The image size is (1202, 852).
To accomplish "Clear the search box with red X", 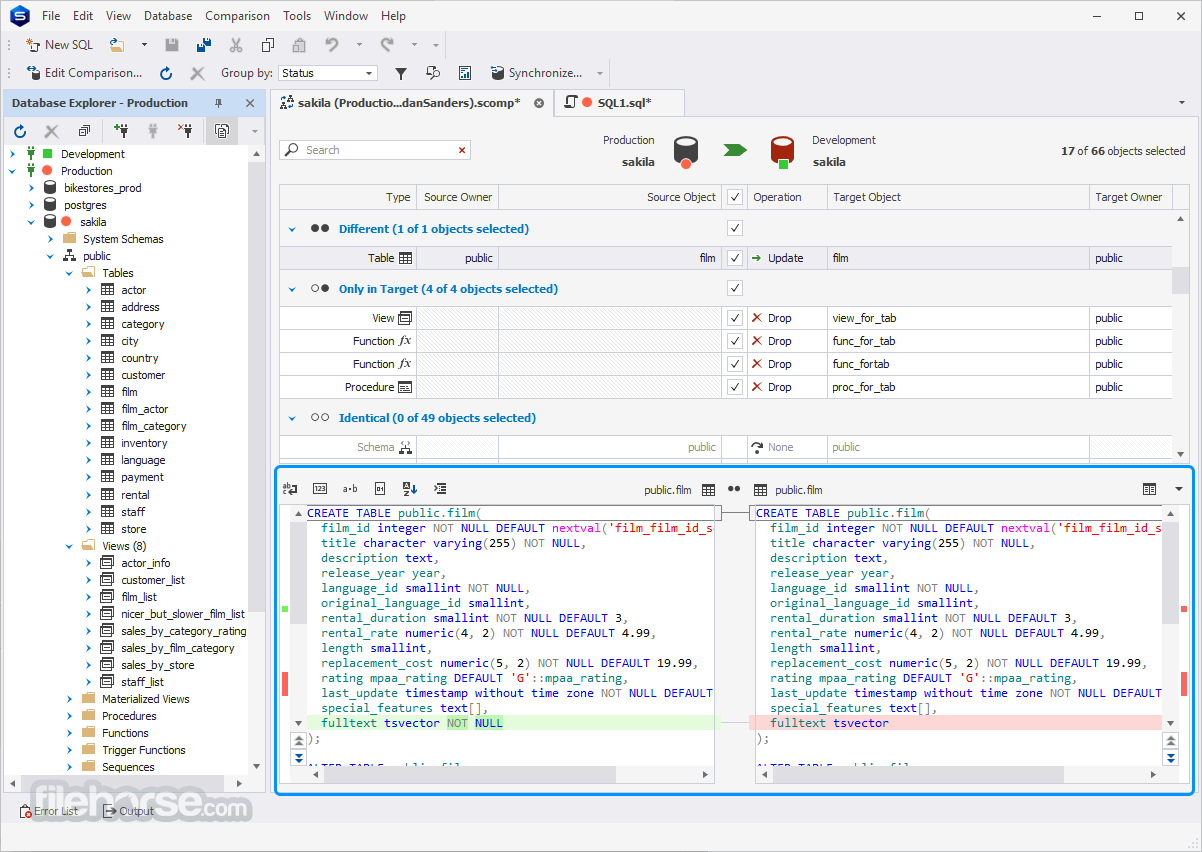I will (462, 150).
